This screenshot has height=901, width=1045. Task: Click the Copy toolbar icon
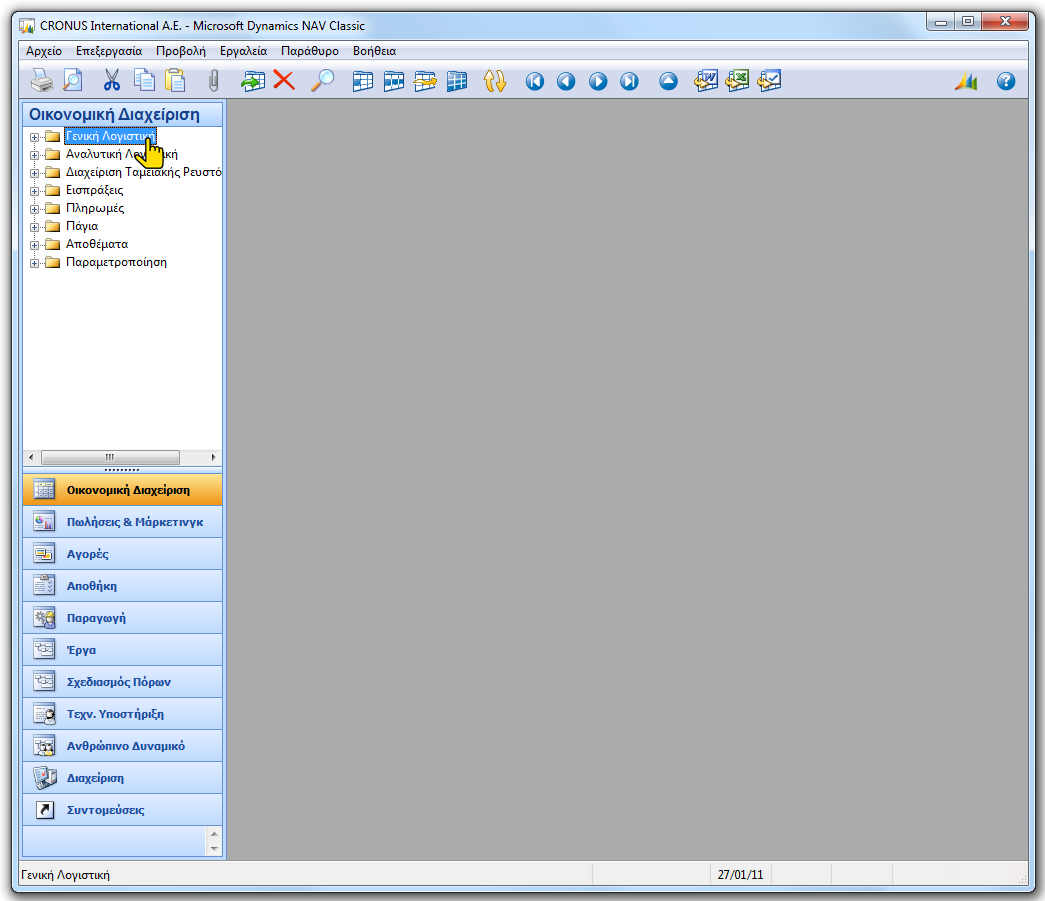point(144,81)
